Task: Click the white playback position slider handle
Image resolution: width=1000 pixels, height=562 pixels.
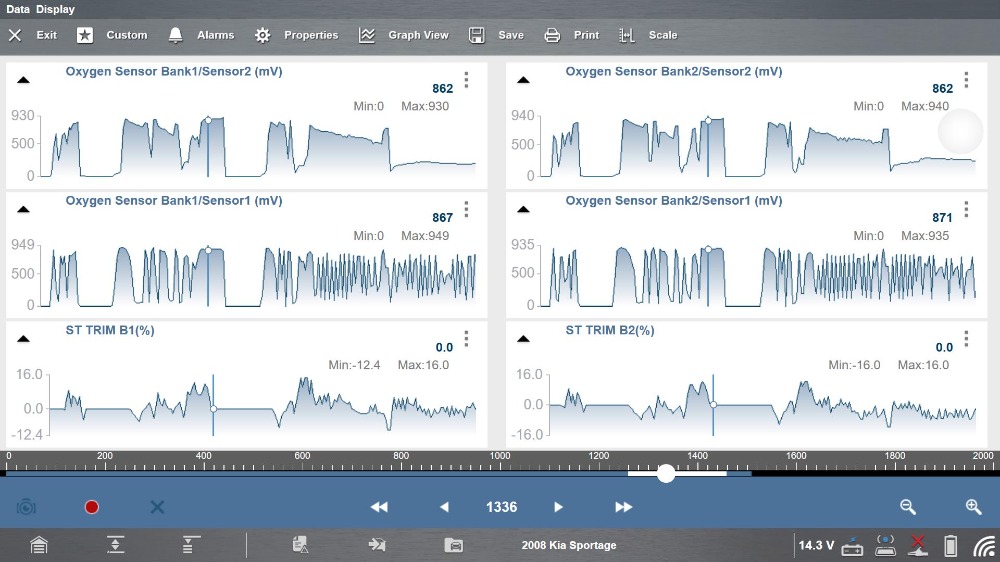Action: tap(666, 474)
